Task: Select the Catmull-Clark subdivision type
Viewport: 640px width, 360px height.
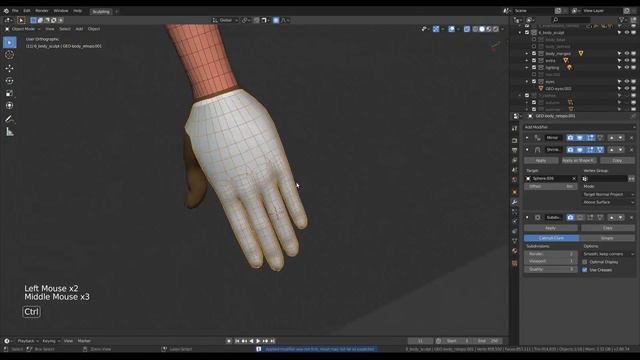Action: pyautogui.click(x=551, y=238)
